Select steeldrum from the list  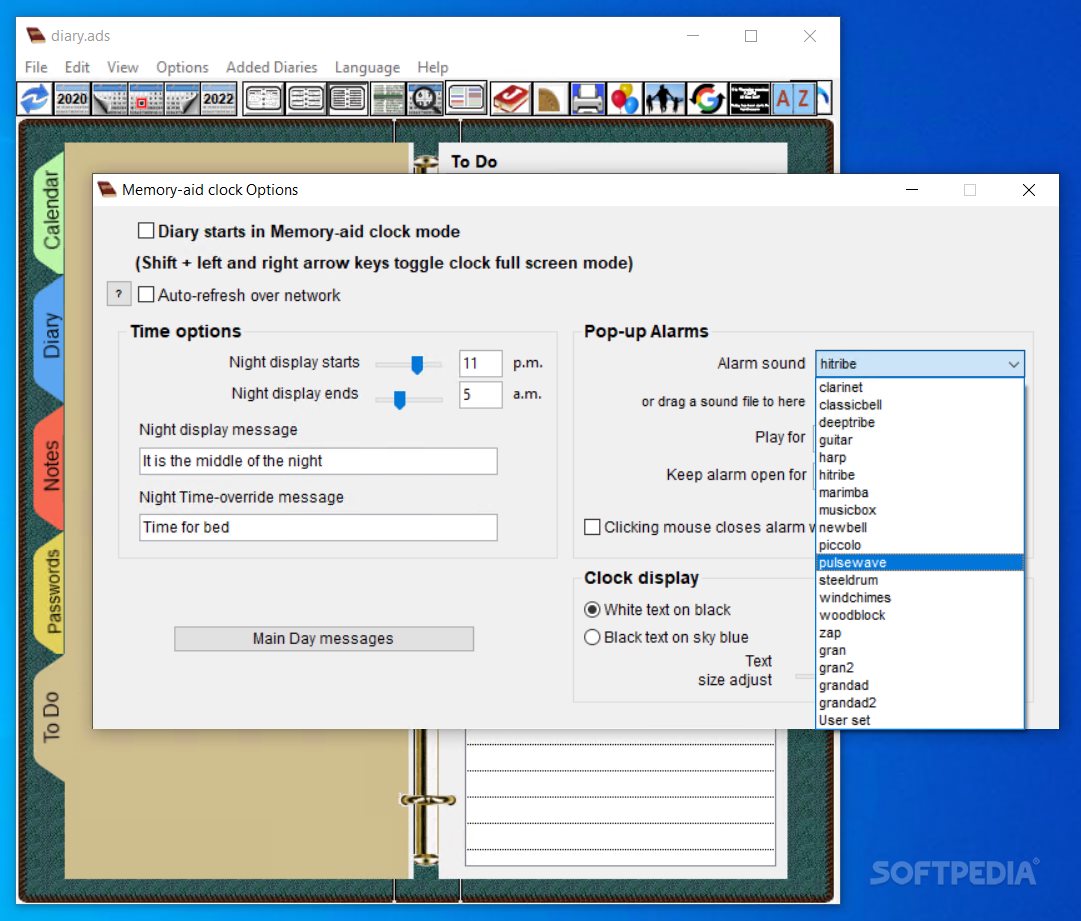tap(919, 580)
